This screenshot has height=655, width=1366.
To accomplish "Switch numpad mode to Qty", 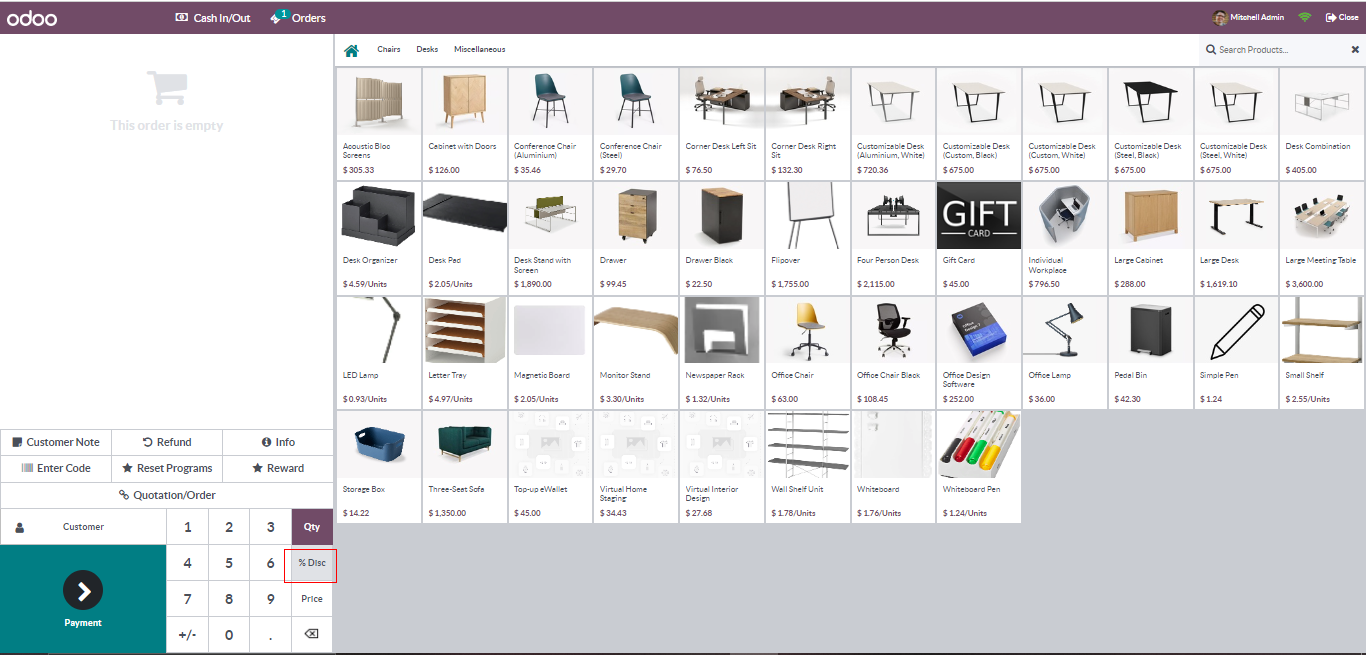I will click(312, 527).
